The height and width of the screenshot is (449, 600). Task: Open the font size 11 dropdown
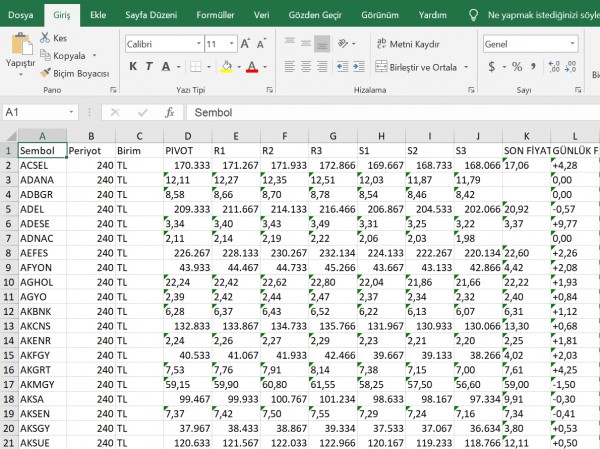point(232,44)
